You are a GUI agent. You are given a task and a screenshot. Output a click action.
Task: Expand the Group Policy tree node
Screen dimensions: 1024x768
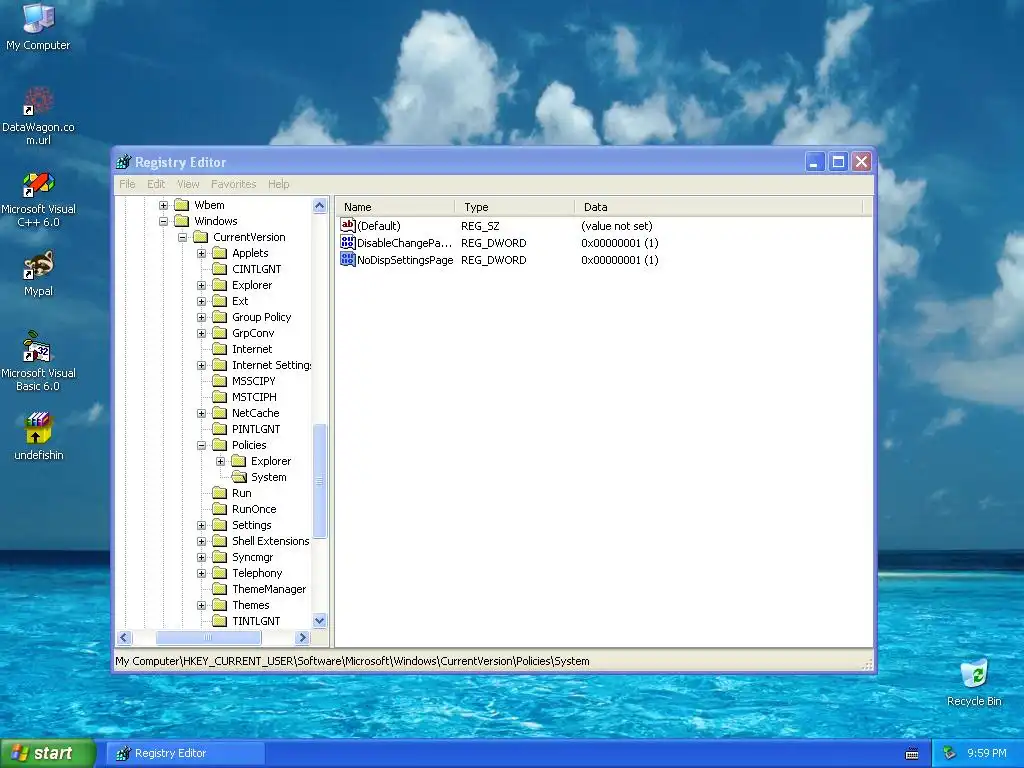click(x=201, y=317)
